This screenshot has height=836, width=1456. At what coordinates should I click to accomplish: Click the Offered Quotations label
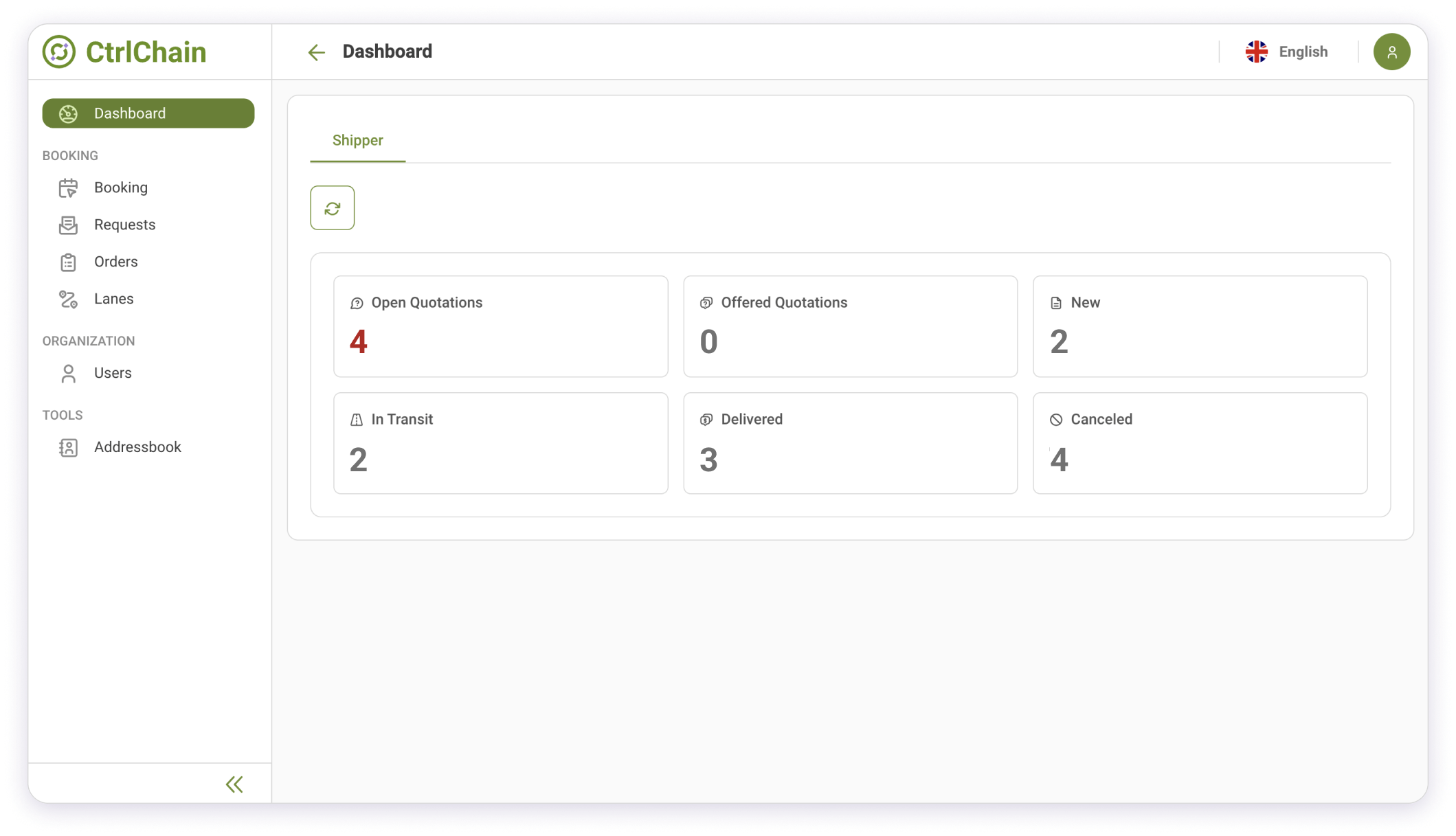tap(784, 303)
